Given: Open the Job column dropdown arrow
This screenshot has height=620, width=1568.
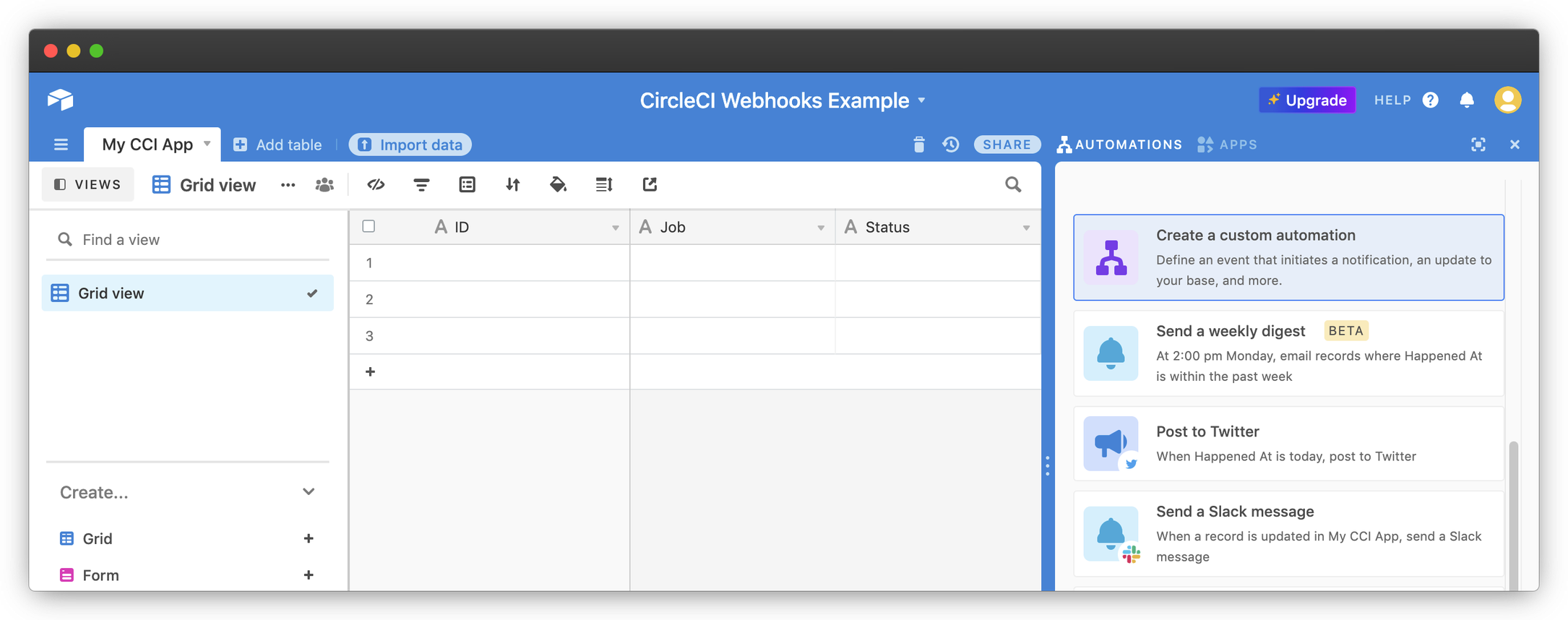Looking at the screenshot, I should pyautogui.click(x=821, y=228).
